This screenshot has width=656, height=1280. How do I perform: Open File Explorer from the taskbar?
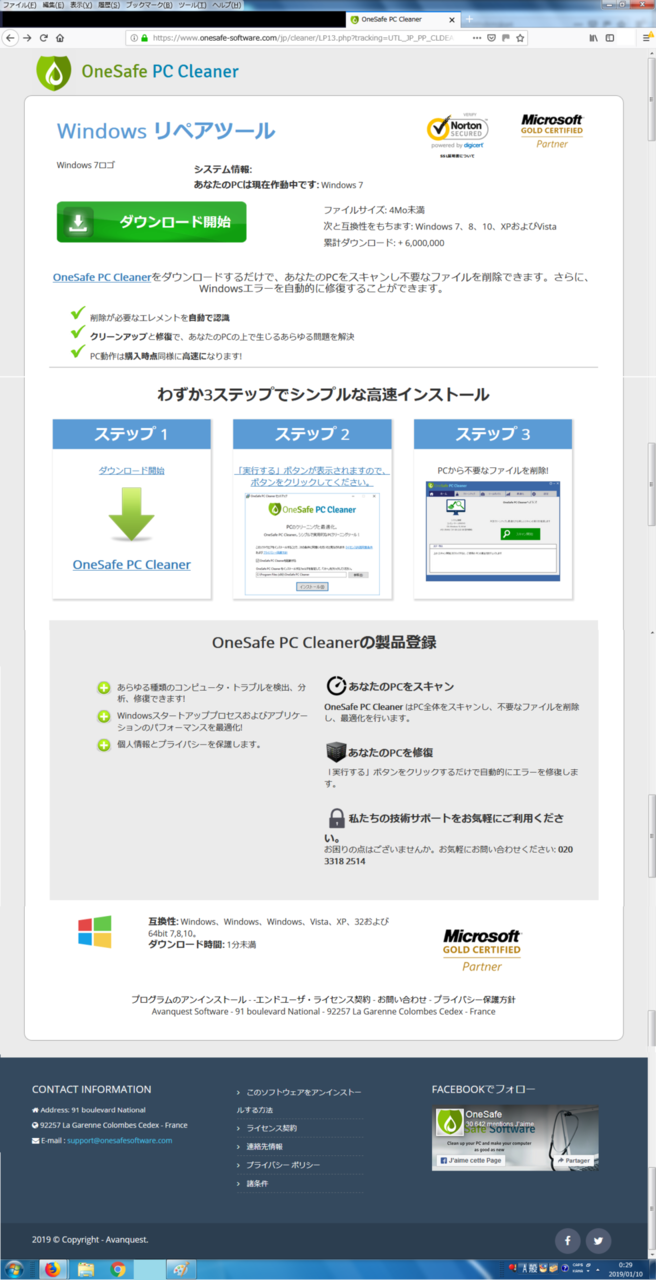(85, 1269)
